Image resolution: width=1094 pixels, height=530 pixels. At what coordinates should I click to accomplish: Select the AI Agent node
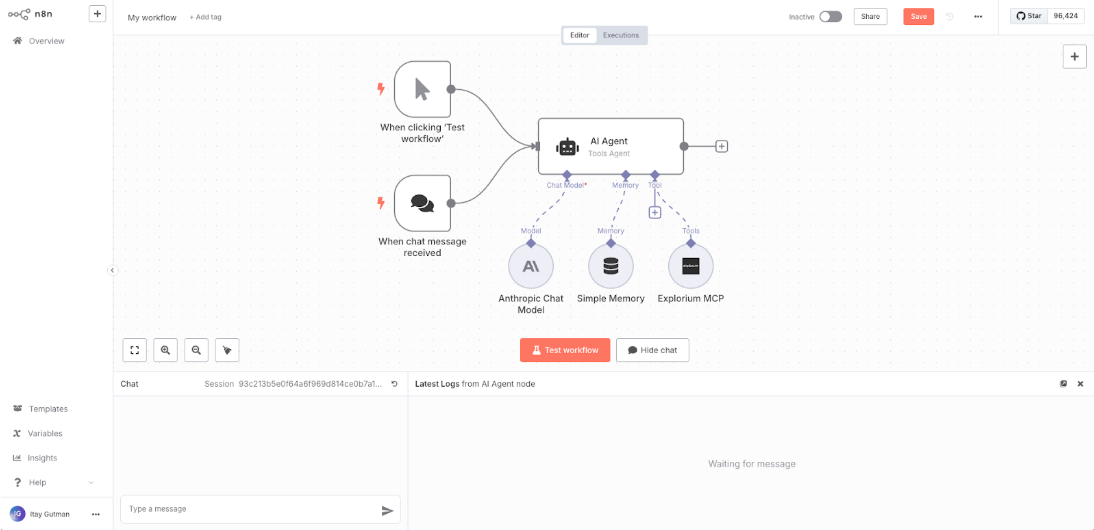click(x=610, y=146)
